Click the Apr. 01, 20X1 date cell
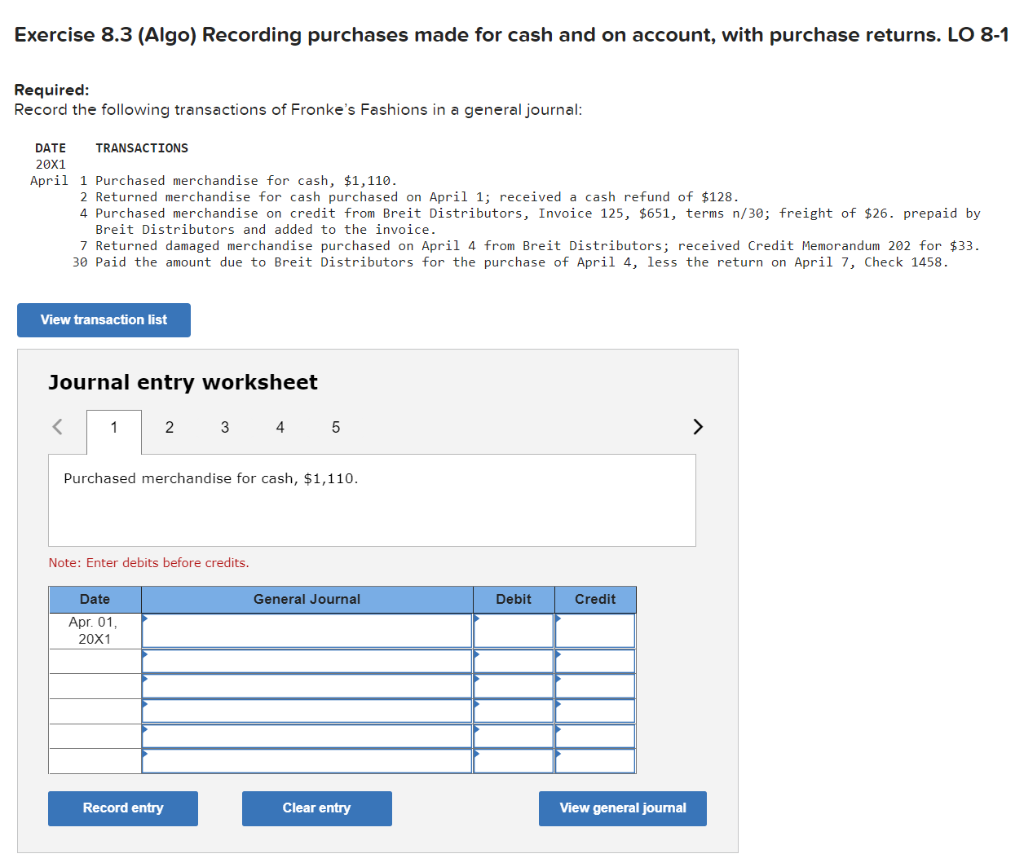 click(94, 630)
